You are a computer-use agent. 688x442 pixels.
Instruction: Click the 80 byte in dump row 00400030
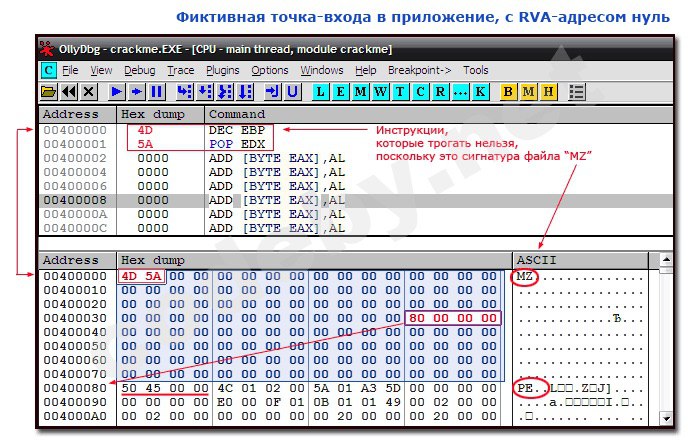[x=417, y=318]
